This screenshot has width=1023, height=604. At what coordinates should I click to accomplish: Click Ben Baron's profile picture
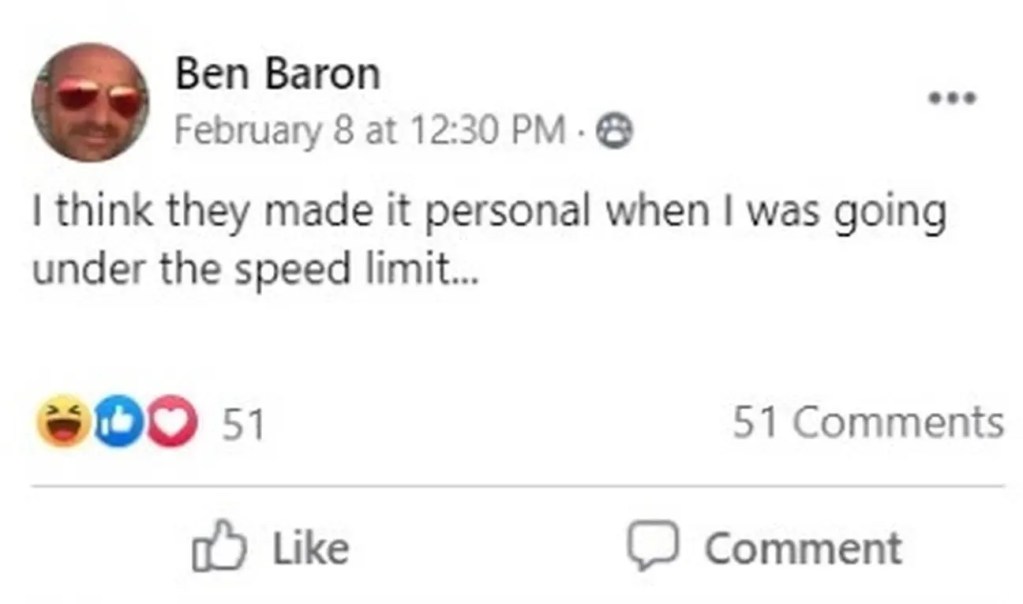pos(90,102)
